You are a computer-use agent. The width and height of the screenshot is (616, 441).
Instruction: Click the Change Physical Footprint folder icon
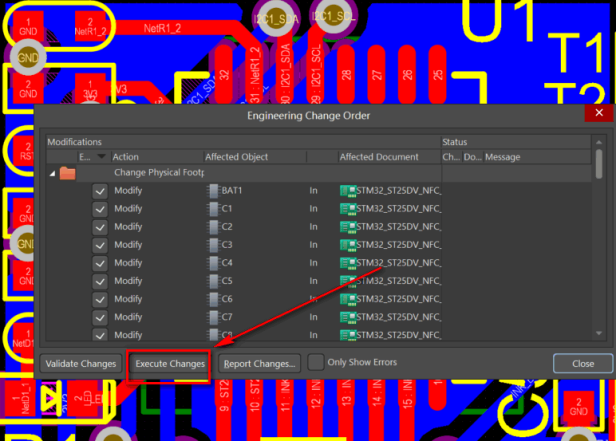coord(68,173)
